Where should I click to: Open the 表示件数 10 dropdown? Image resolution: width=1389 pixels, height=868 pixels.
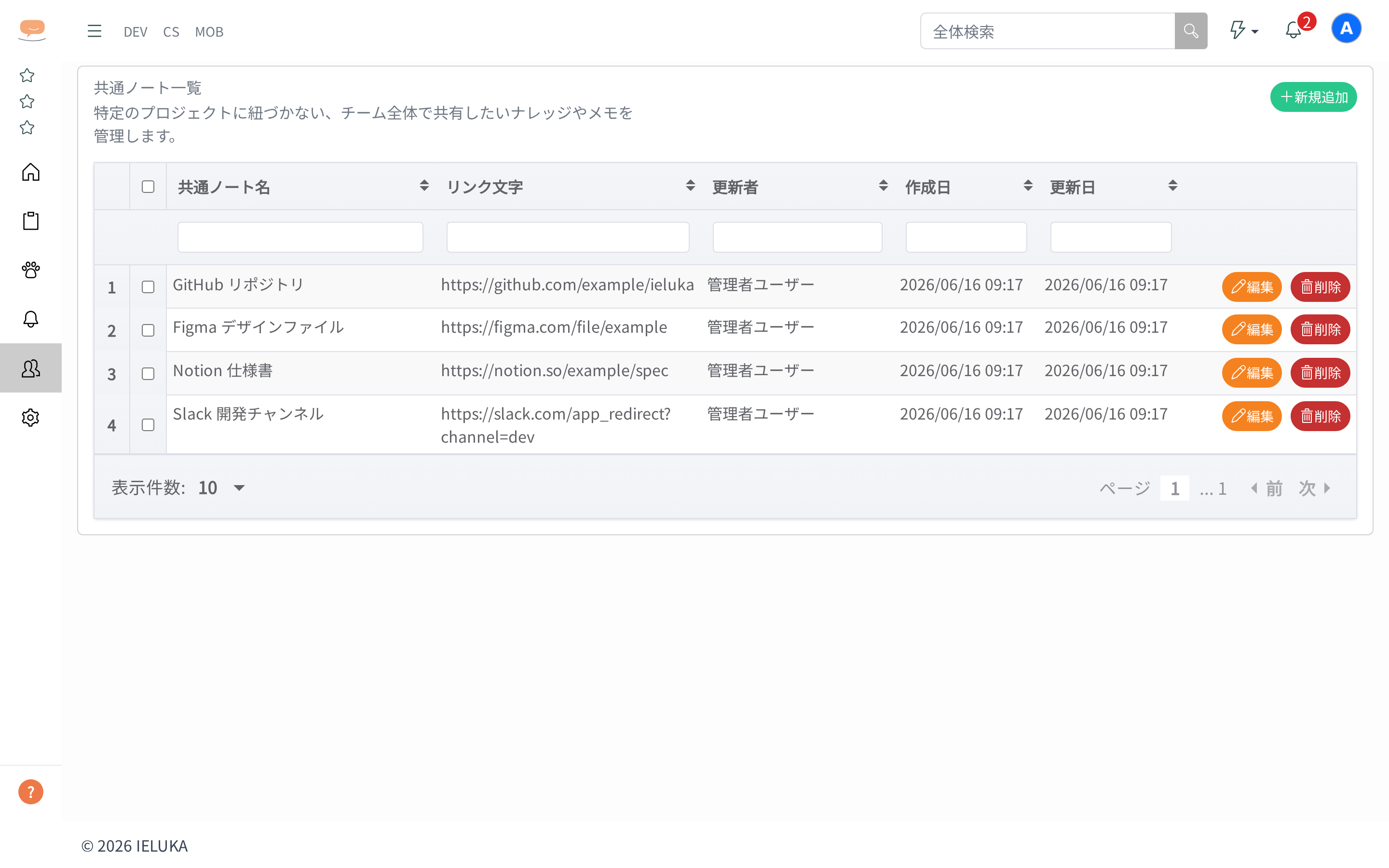(x=222, y=488)
